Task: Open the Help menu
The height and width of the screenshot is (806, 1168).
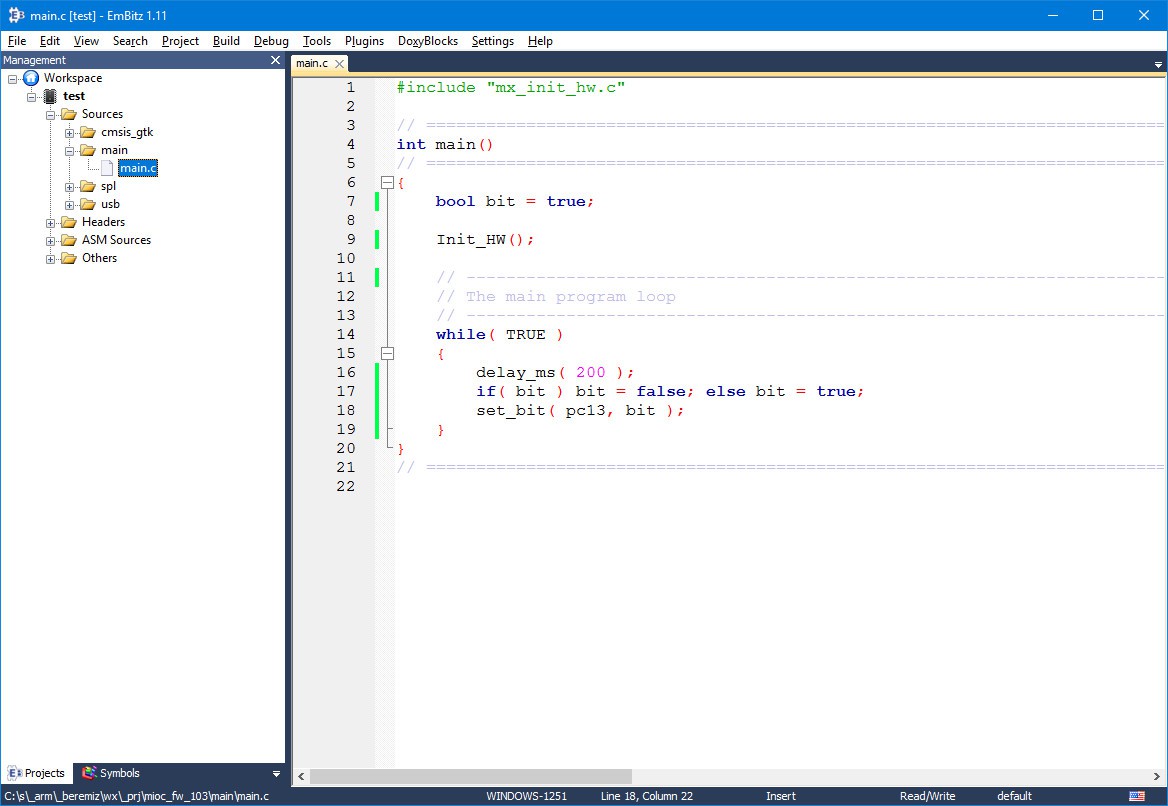Action: (x=540, y=41)
